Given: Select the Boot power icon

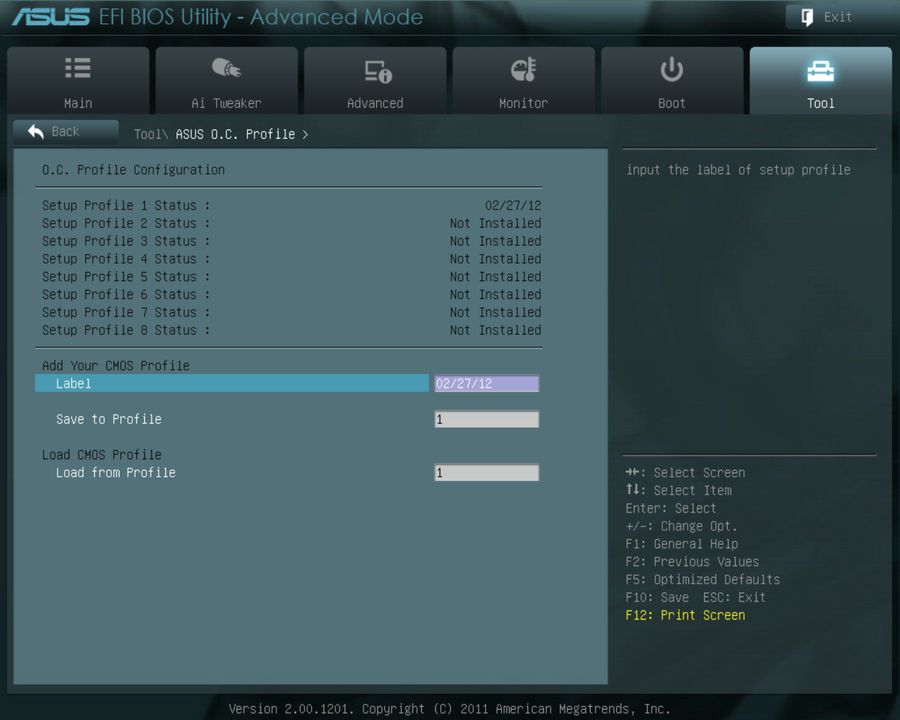Looking at the screenshot, I should 671,68.
